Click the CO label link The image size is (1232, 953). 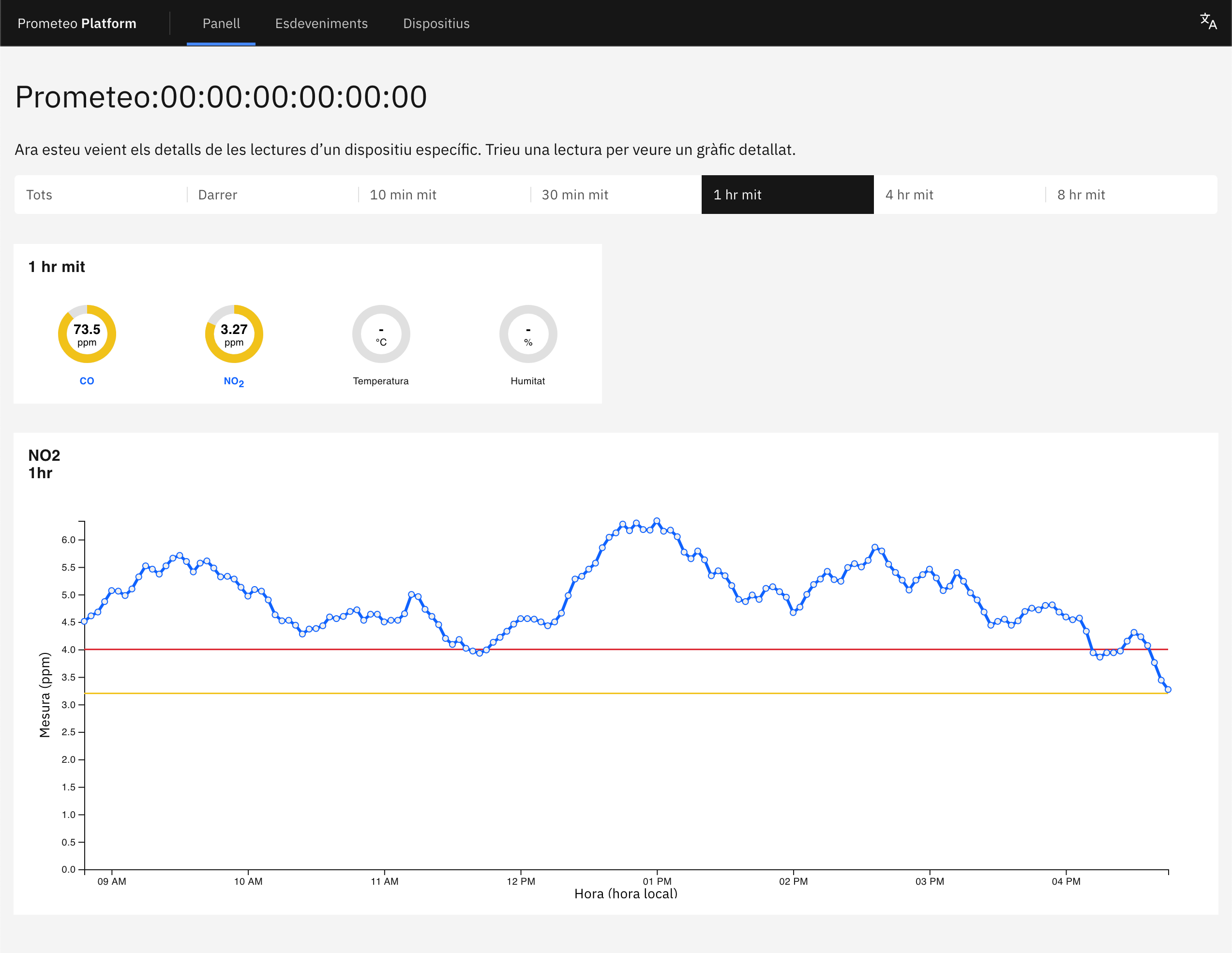coord(87,381)
